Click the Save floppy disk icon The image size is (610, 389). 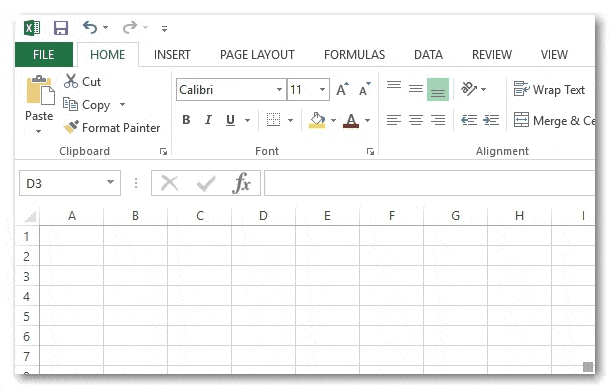[x=61, y=28]
